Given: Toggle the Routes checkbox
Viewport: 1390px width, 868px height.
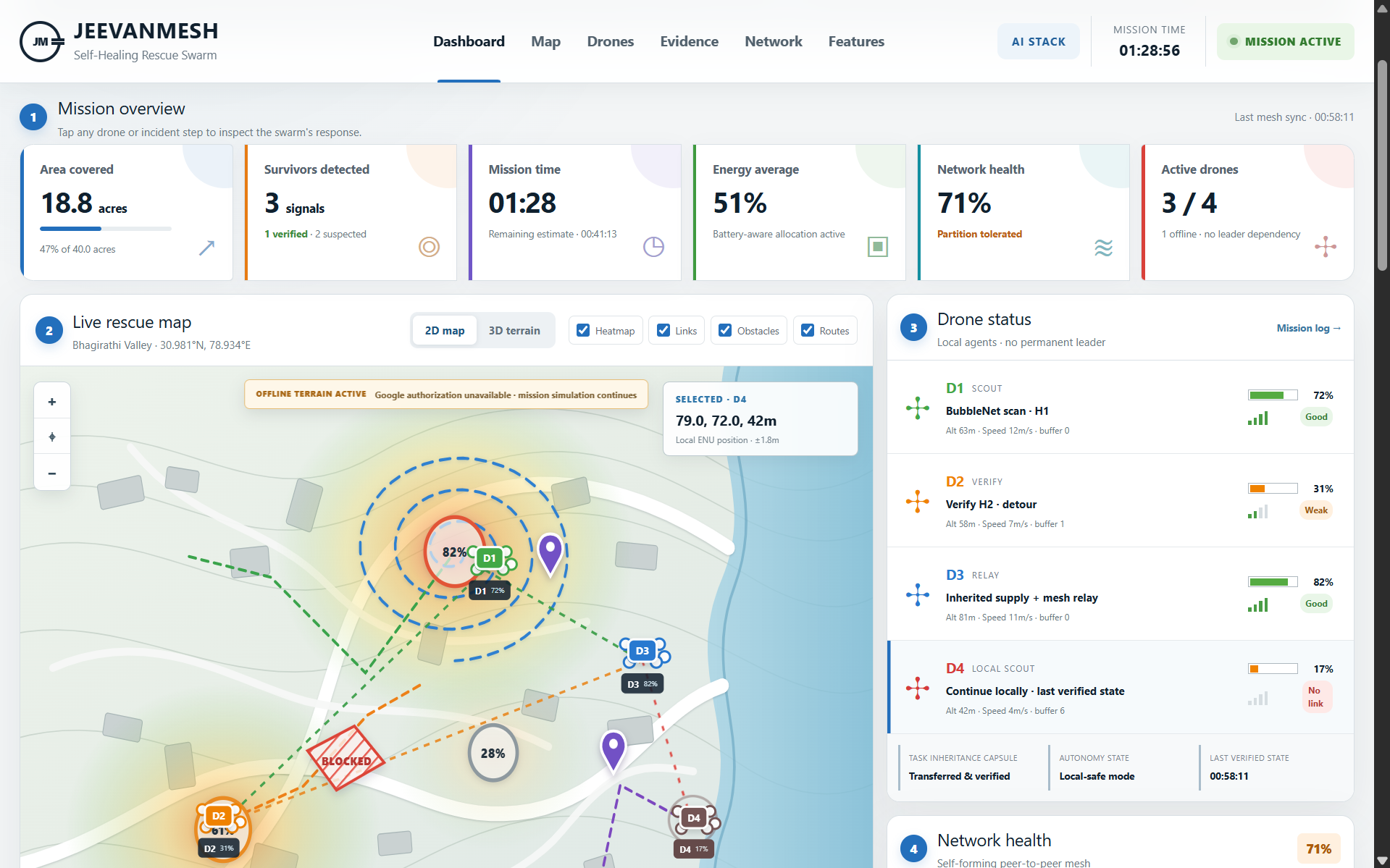Looking at the screenshot, I should (x=808, y=330).
